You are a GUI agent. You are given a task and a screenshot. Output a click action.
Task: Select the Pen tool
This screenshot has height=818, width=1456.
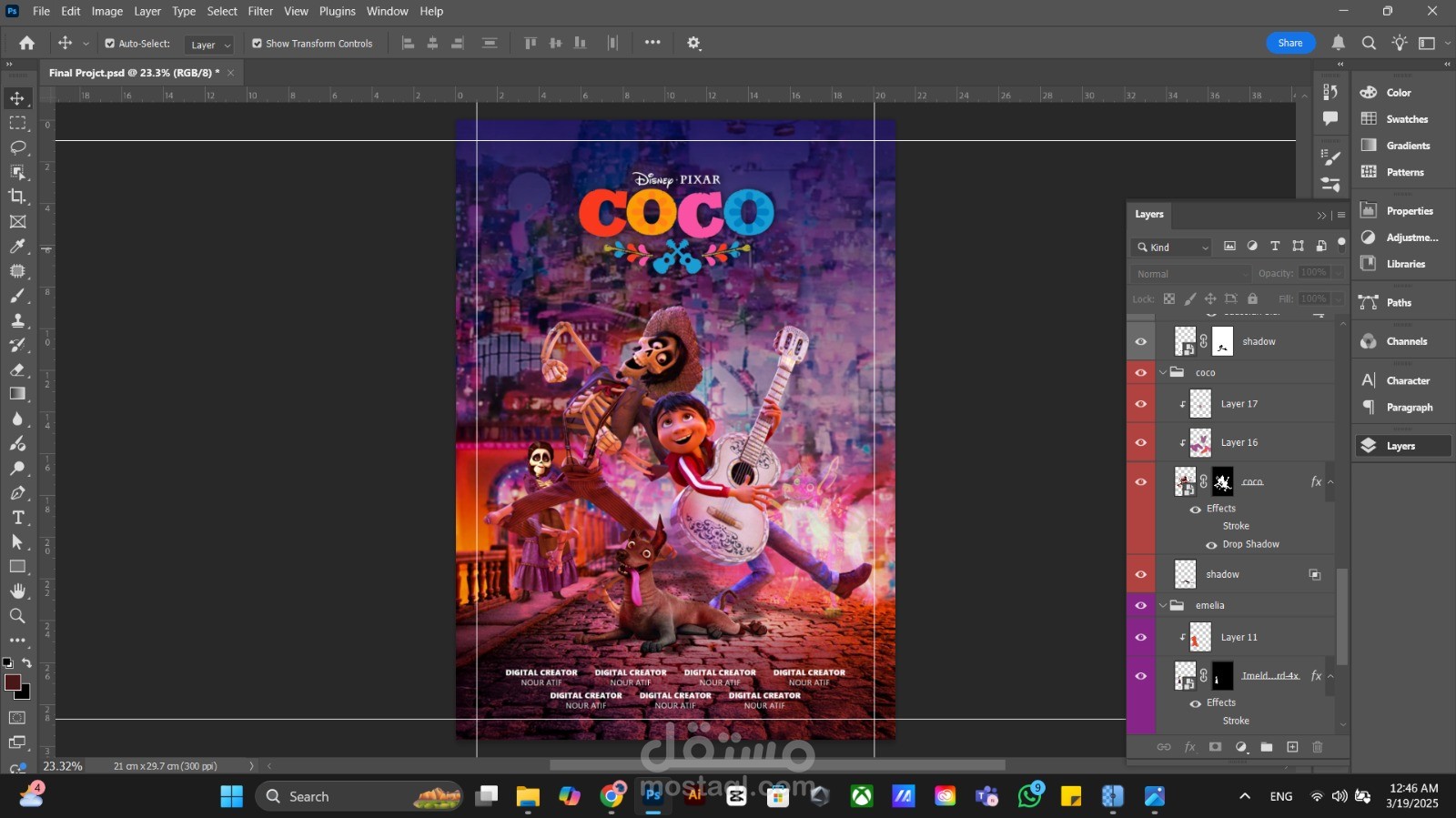click(17, 492)
